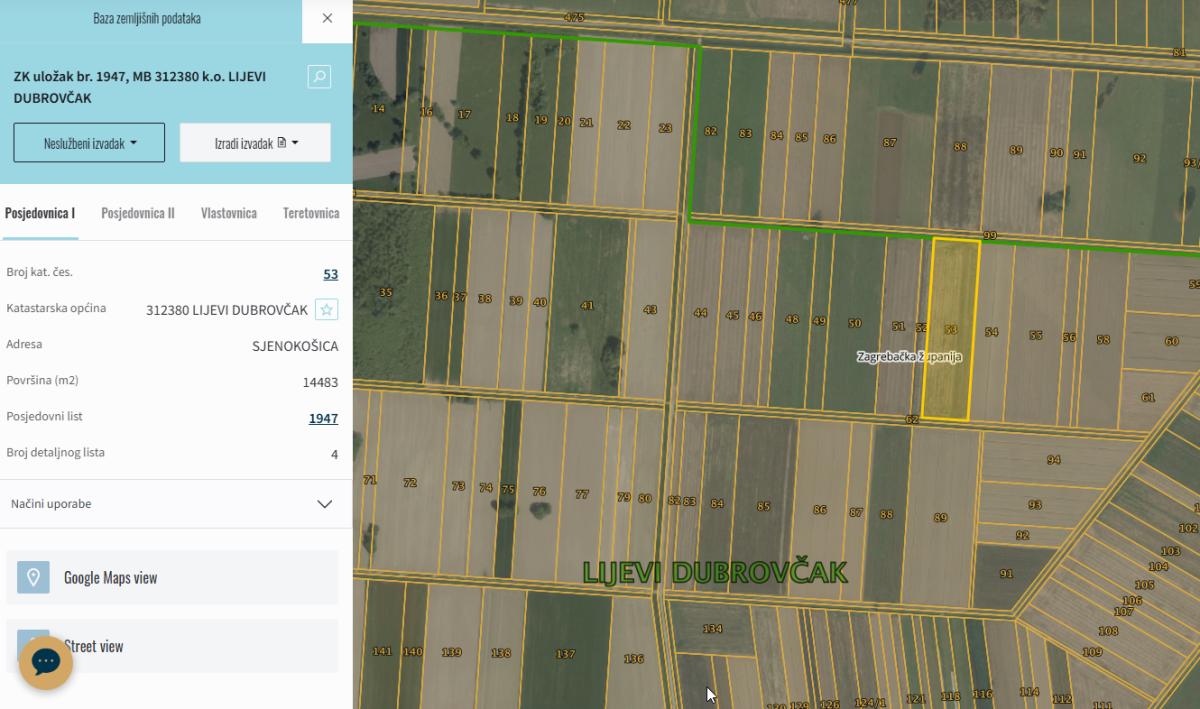1200x709 pixels.
Task: Open Google Maps view
Action: (x=172, y=578)
